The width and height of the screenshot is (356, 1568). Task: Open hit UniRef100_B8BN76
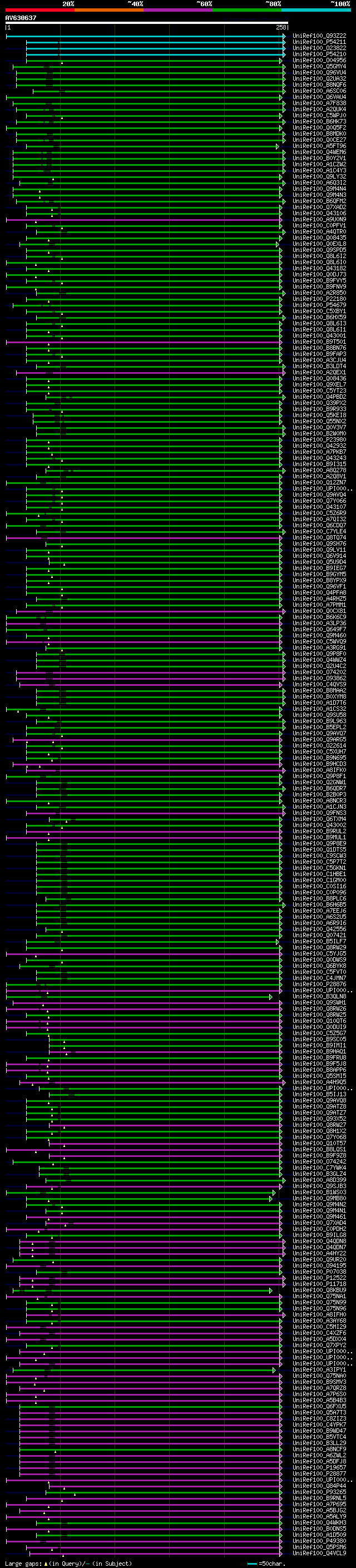[319, 348]
